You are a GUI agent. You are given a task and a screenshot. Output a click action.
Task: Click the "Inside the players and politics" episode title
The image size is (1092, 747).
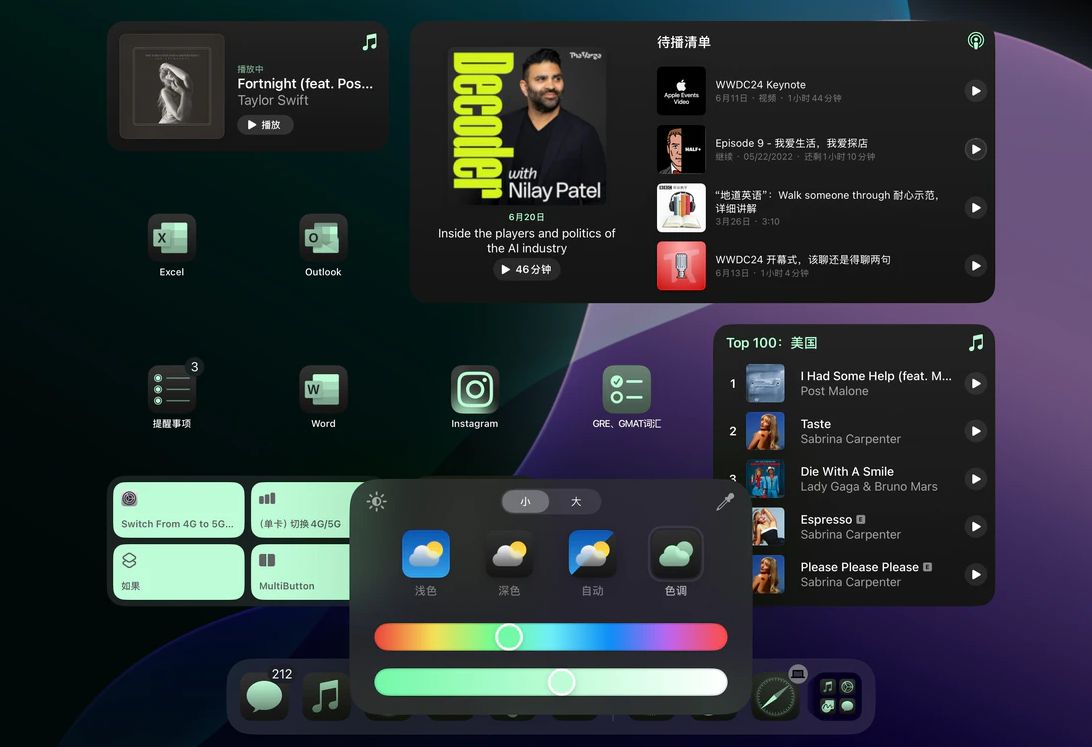tap(526, 241)
